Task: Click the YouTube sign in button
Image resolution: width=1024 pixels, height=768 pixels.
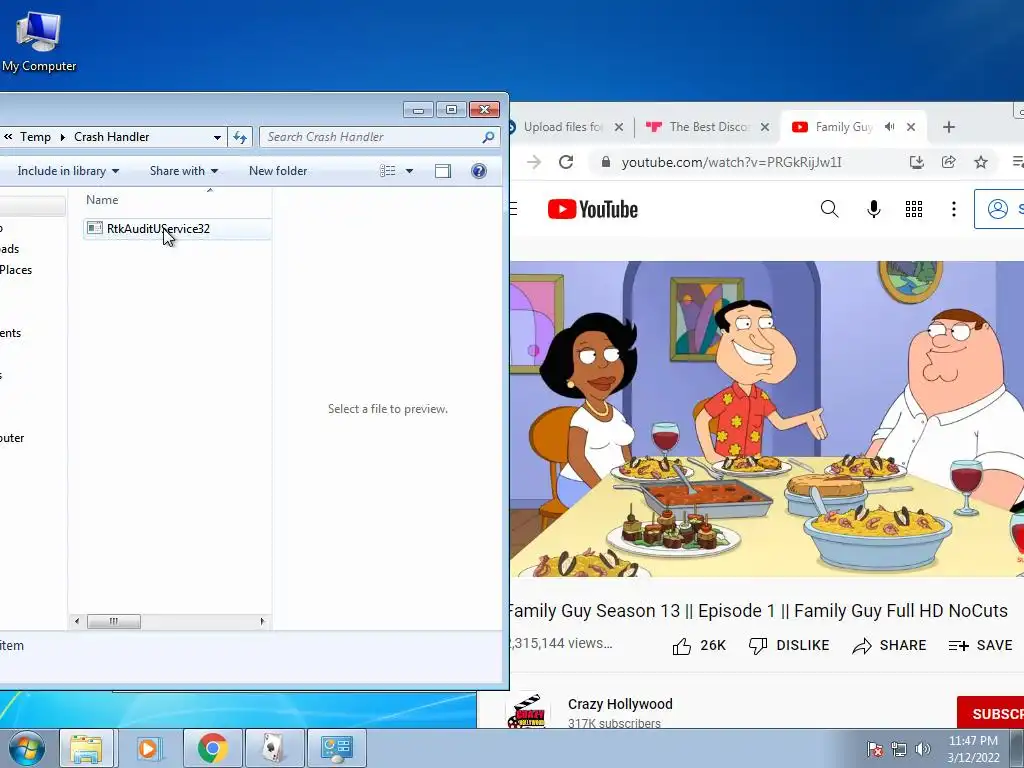Action: (x=999, y=209)
